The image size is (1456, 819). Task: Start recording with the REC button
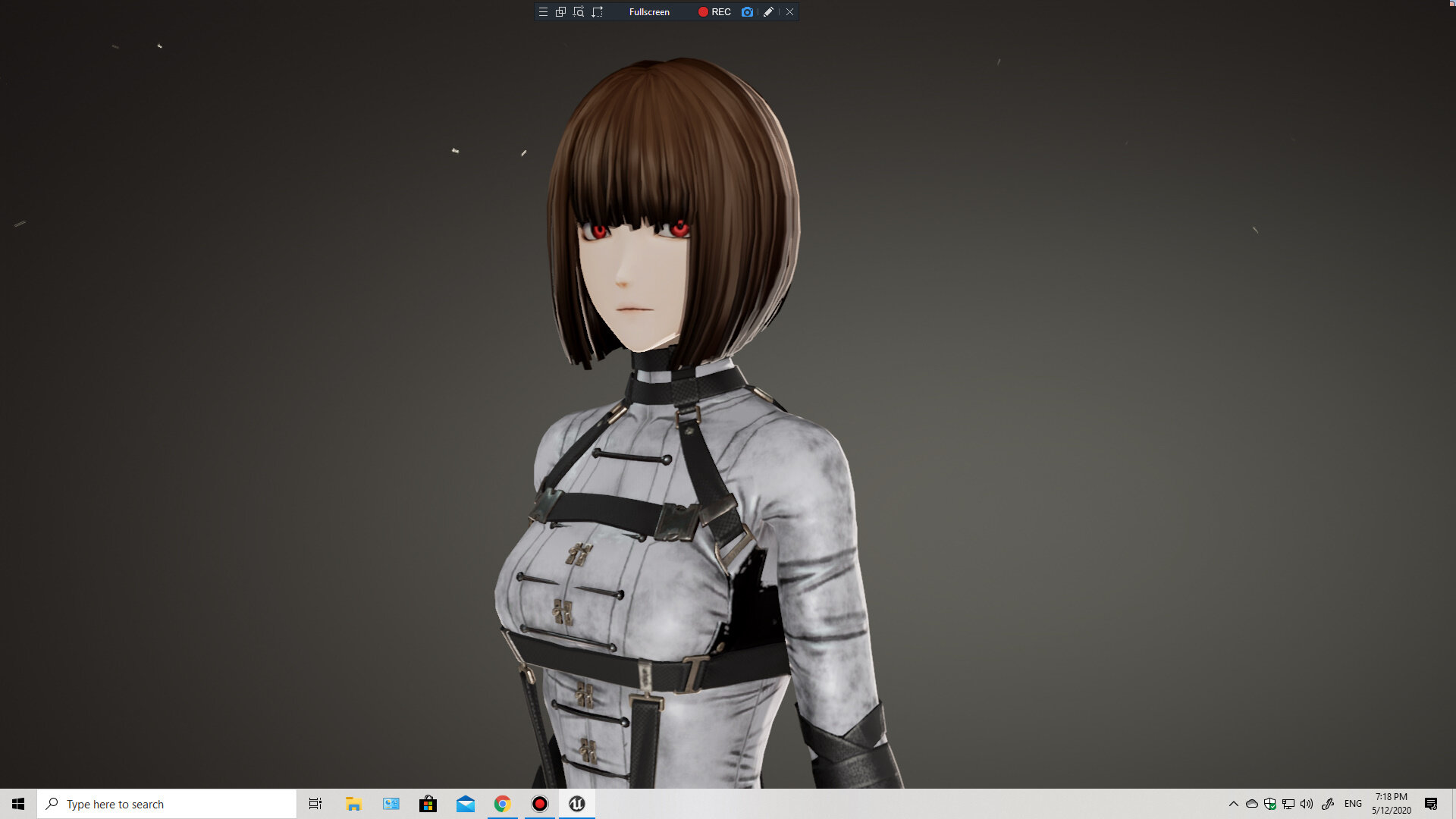coord(714,12)
